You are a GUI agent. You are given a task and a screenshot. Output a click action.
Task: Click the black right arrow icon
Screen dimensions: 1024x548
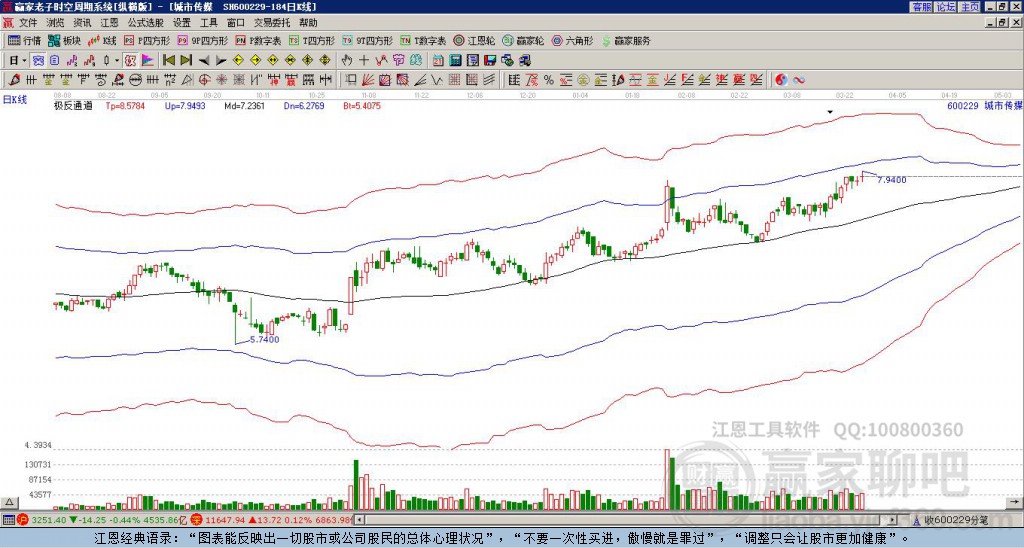221,60
